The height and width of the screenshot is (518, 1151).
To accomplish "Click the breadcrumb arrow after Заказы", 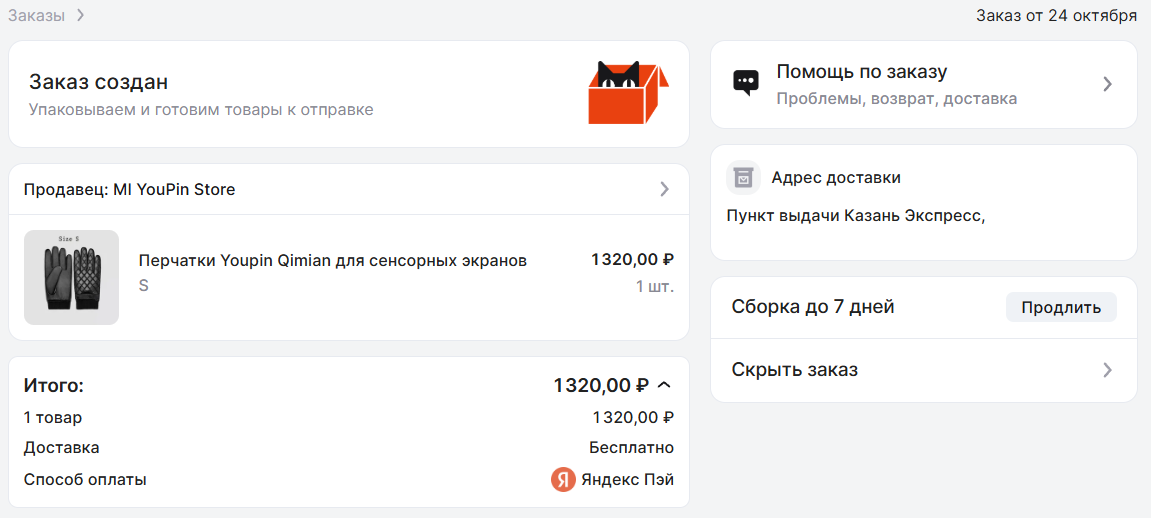I will pos(80,15).
